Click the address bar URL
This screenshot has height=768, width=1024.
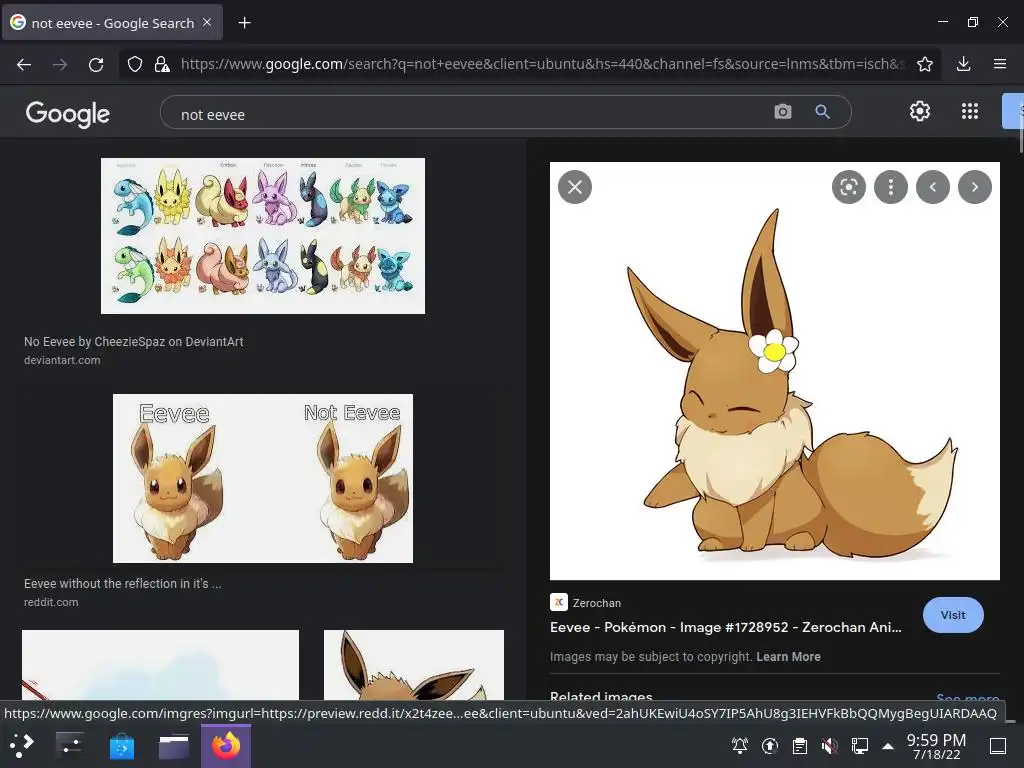(542, 64)
